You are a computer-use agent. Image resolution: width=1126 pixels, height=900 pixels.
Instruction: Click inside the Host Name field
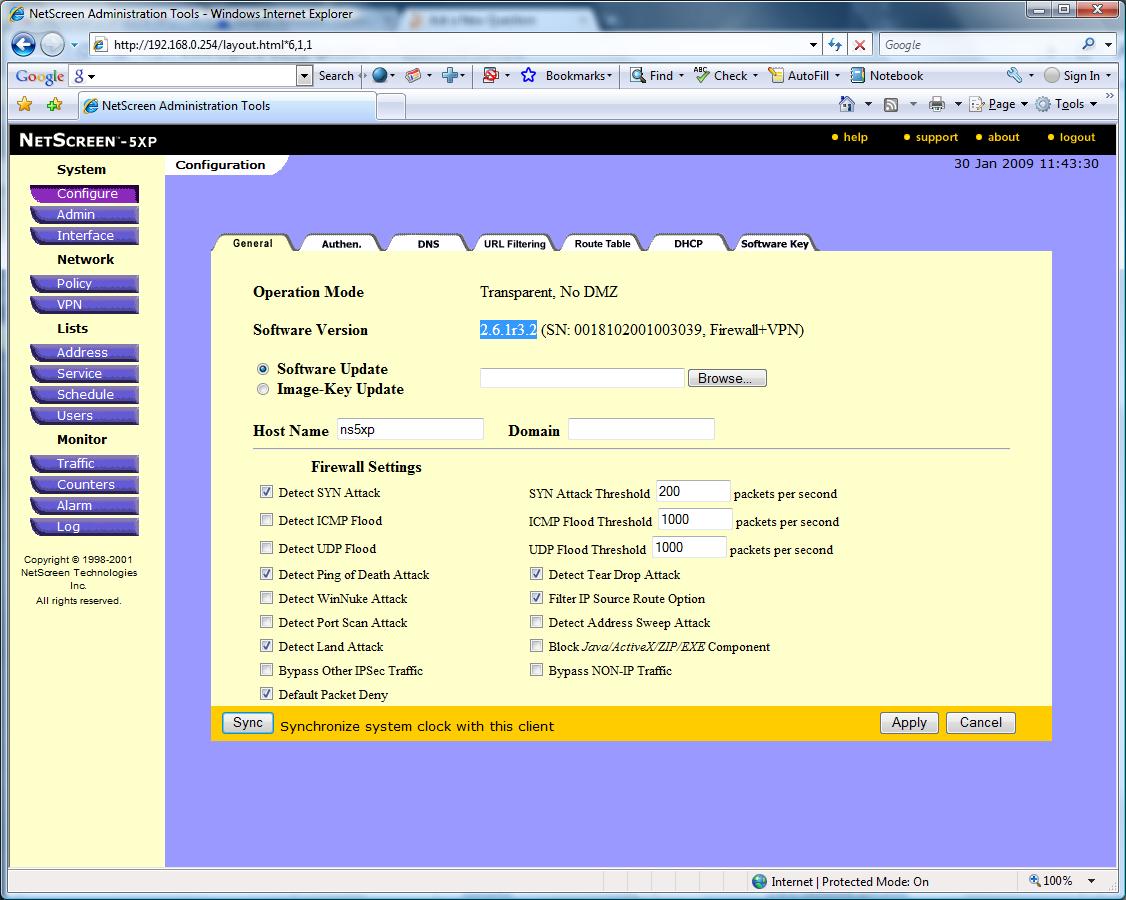[410, 428]
